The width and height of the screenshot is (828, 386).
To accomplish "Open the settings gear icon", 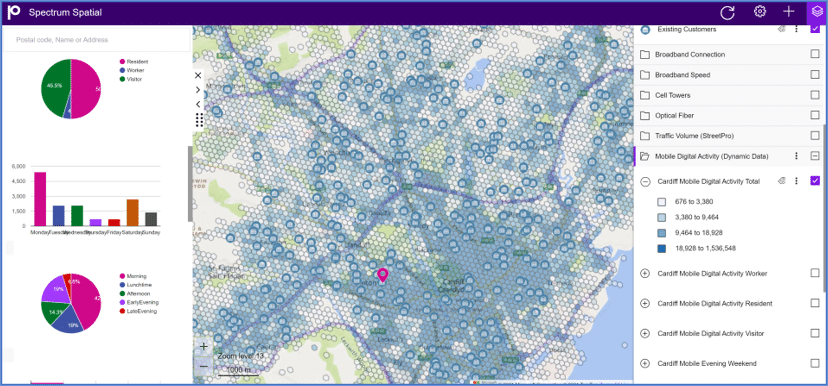I will (x=760, y=12).
